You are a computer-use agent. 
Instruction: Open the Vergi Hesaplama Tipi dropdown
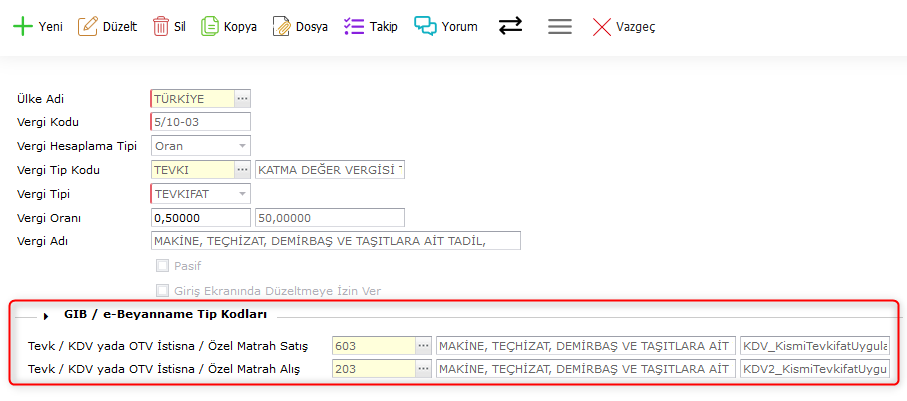point(241,146)
